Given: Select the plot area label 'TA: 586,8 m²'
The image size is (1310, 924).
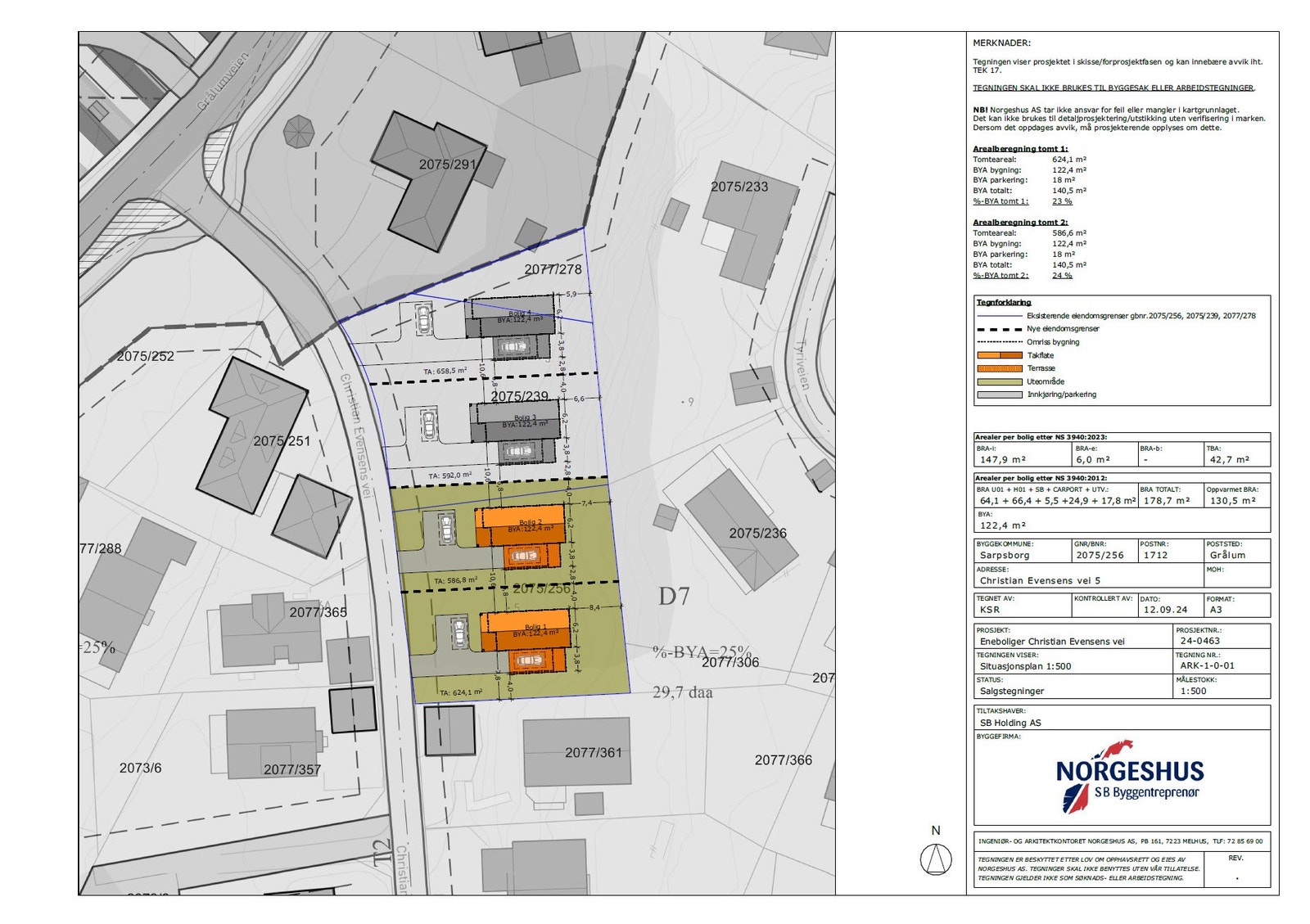Looking at the screenshot, I should pos(456,581).
